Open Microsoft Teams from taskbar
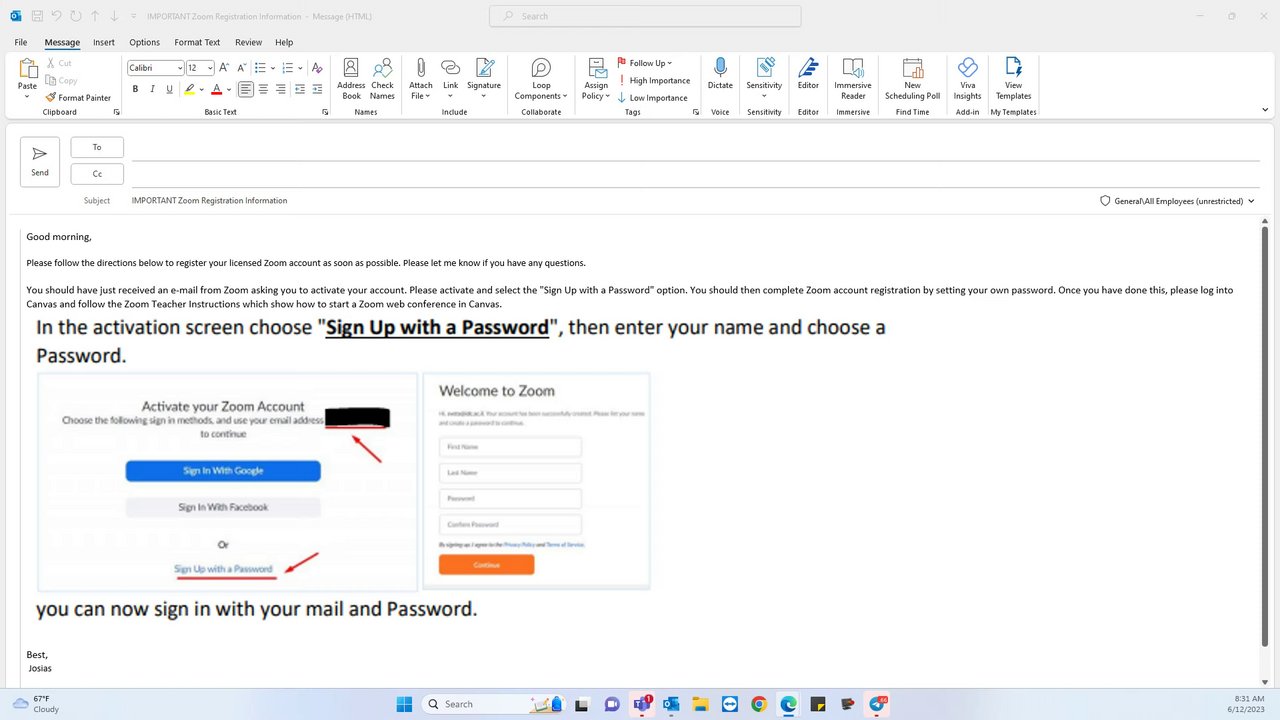Image resolution: width=1280 pixels, height=720 pixels. [641, 704]
